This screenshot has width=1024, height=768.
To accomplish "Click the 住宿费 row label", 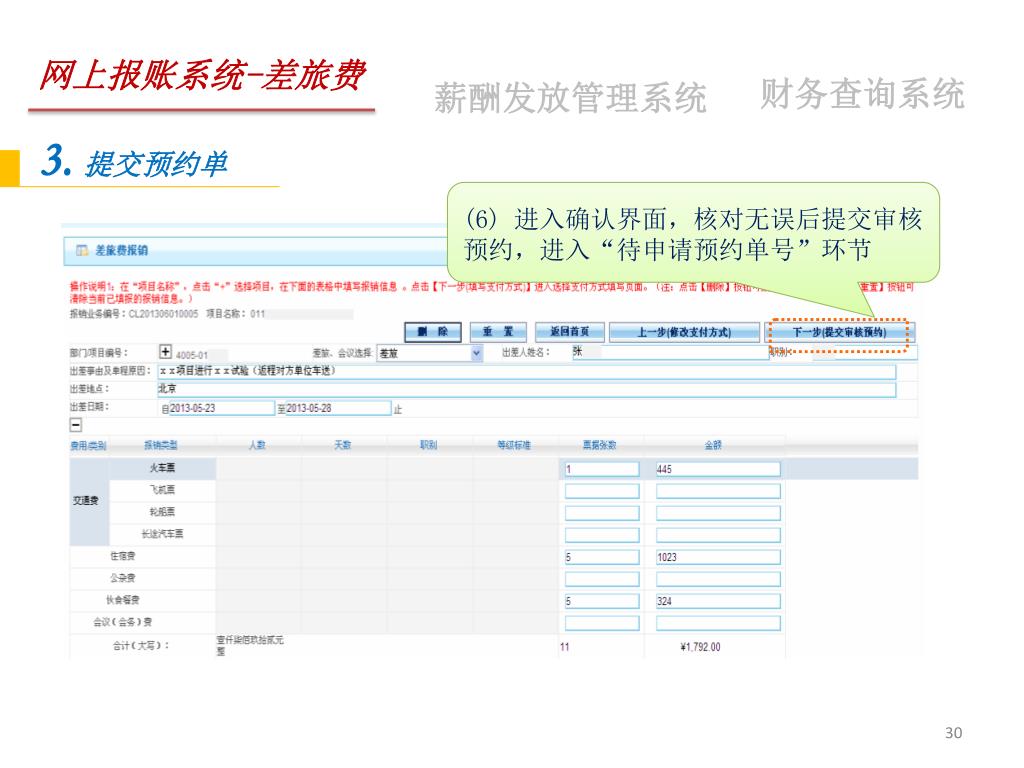I will click(123, 556).
